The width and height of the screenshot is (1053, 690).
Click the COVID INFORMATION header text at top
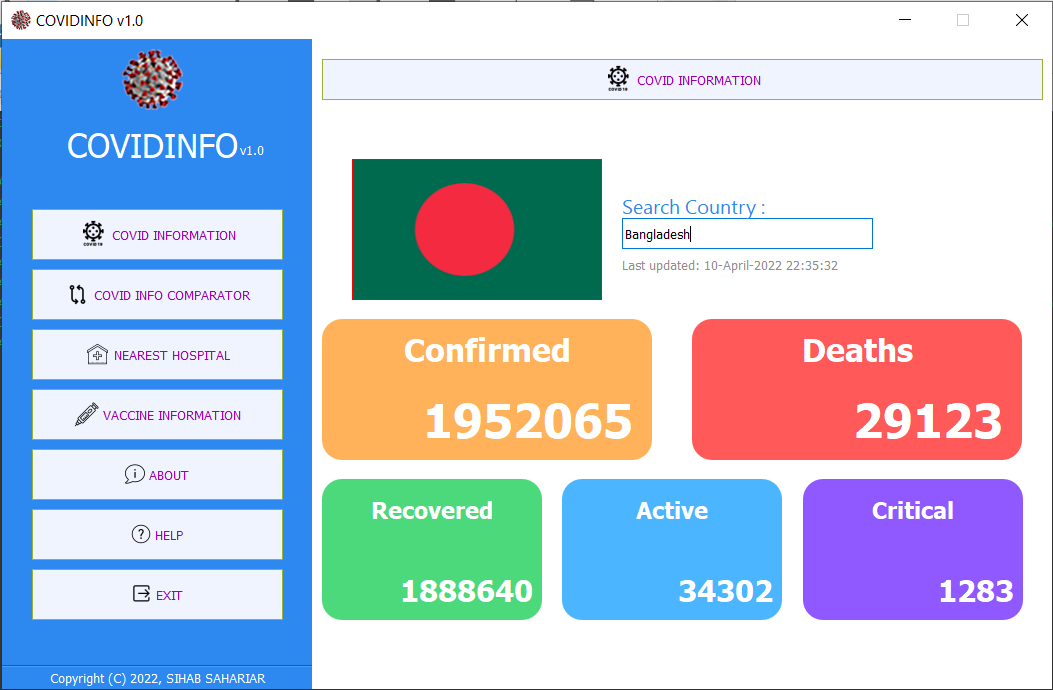click(x=699, y=81)
